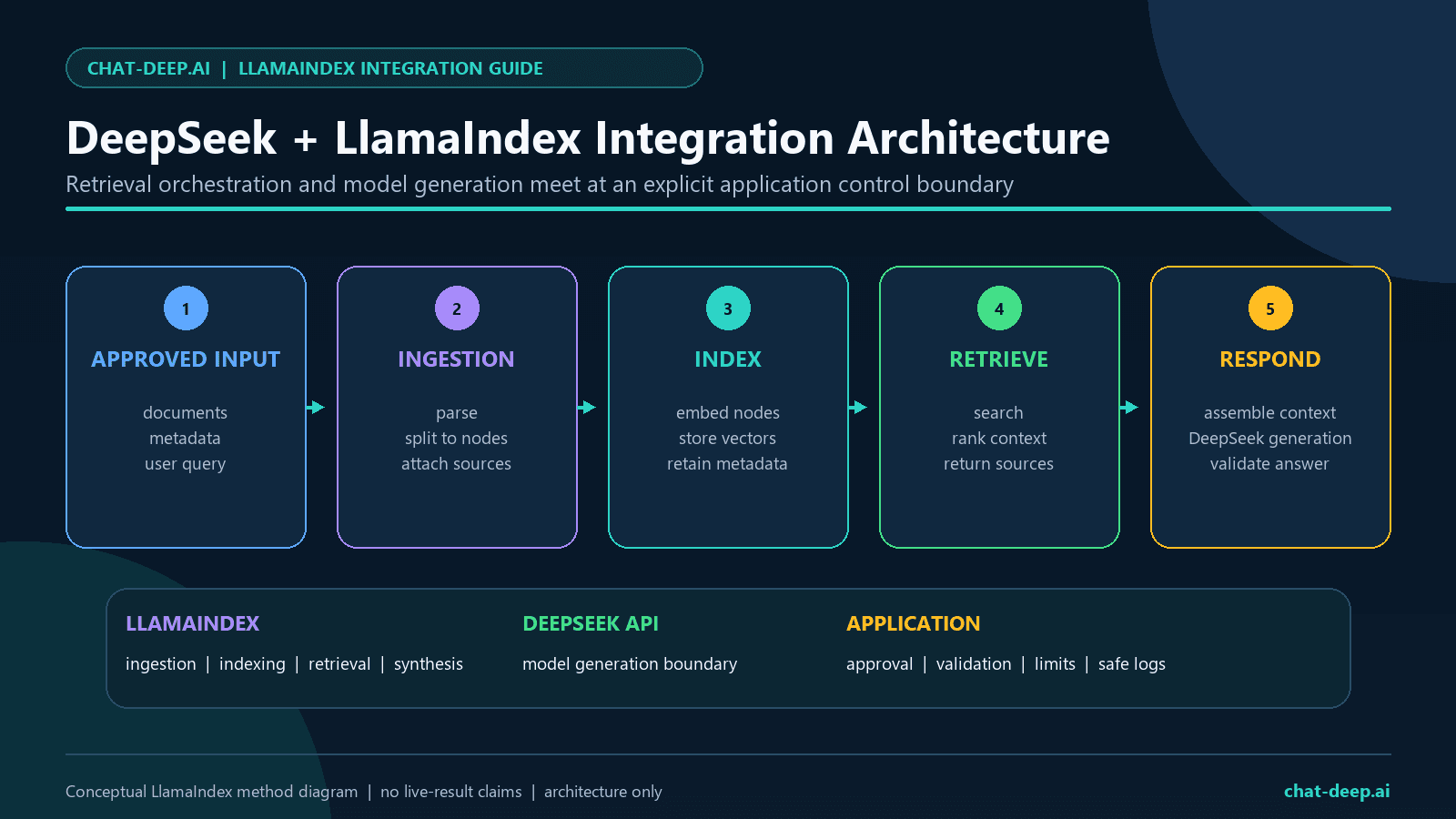This screenshot has width=1456, height=819.
Task: Click the APPLICATION legend heading
Action: click(914, 623)
